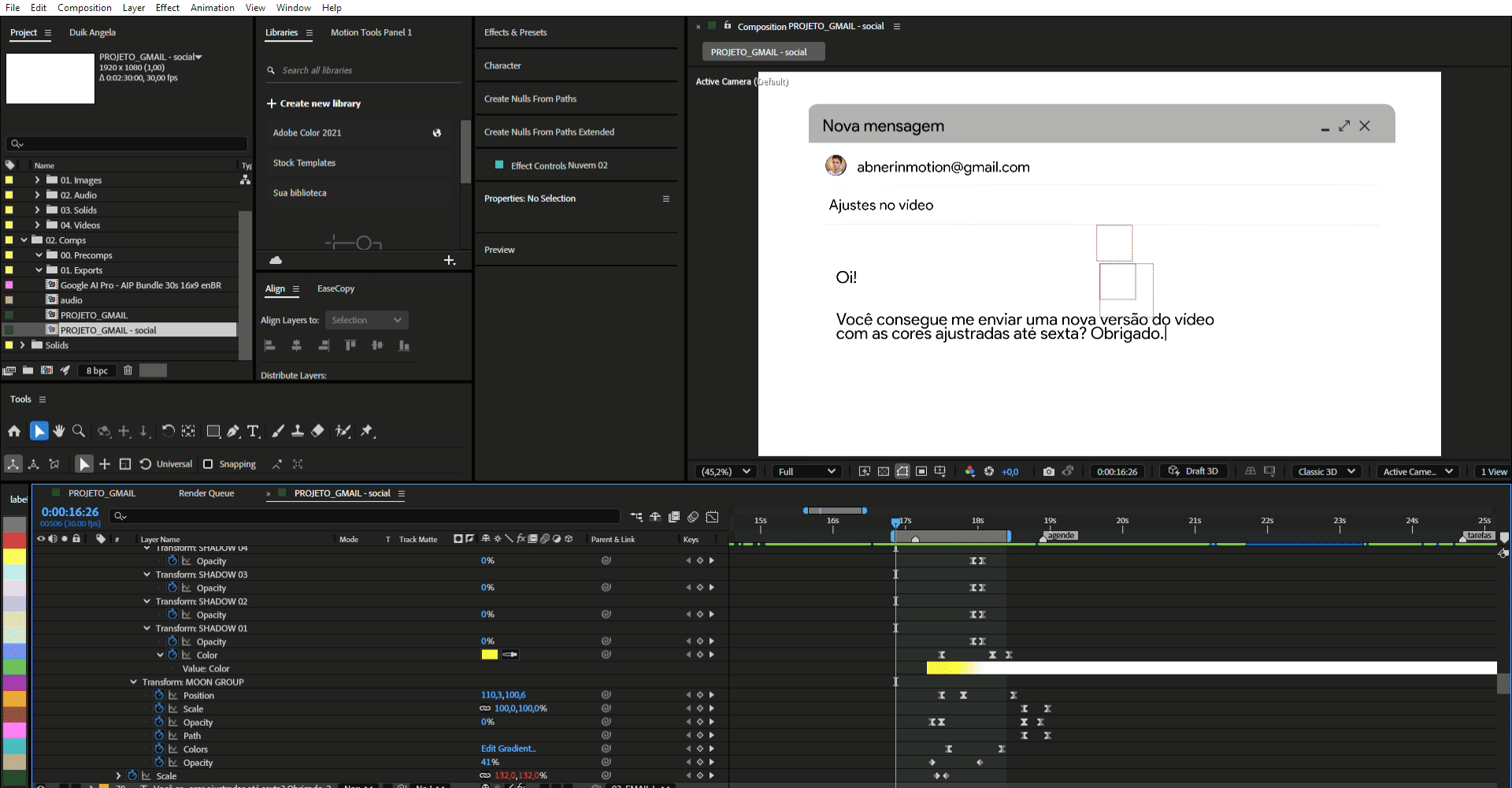
Task: Click the yellow Color swatch of SHADOW 01
Action: (x=490, y=655)
